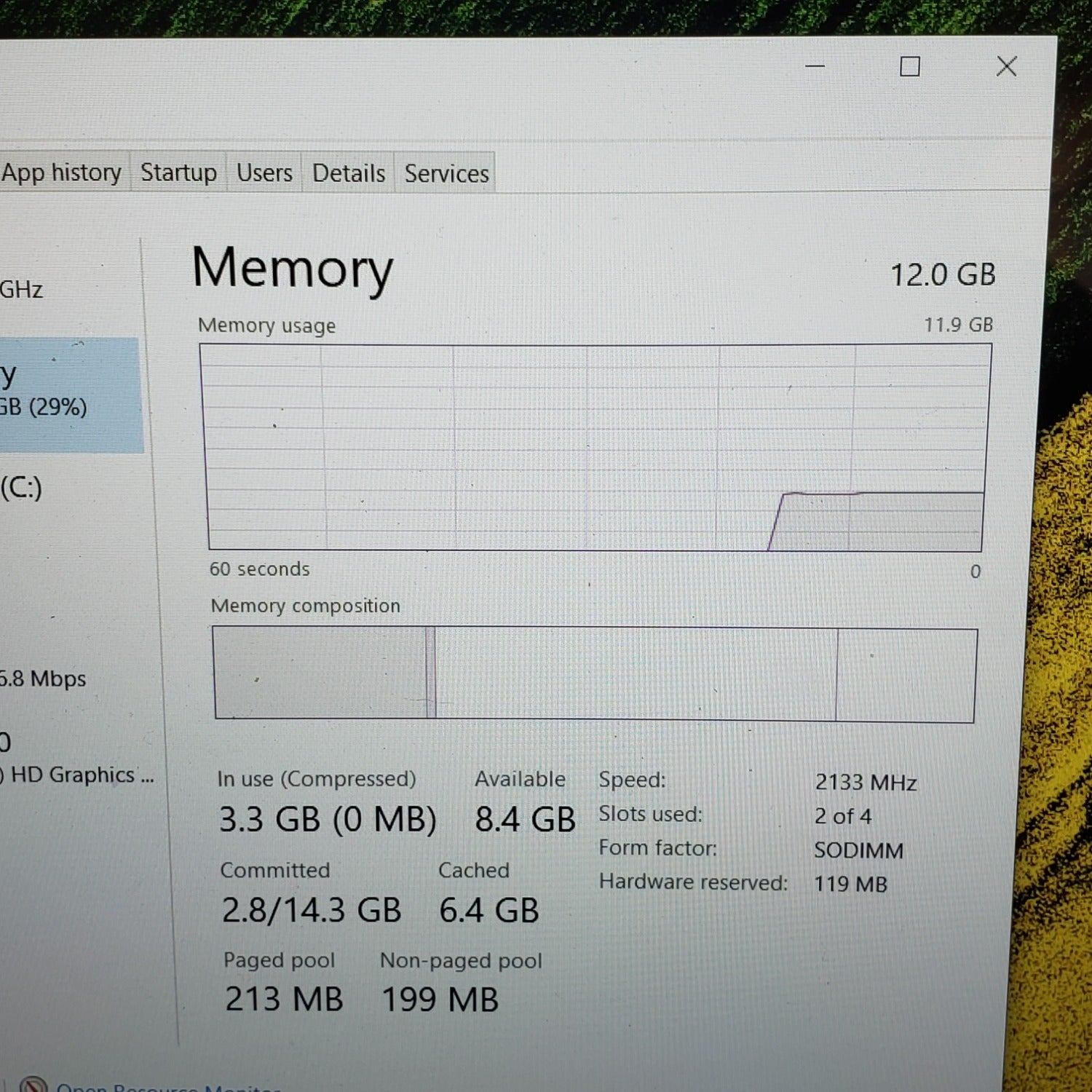Open the Startup tab
Screen dimensions: 1092x1092
click(x=178, y=173)
